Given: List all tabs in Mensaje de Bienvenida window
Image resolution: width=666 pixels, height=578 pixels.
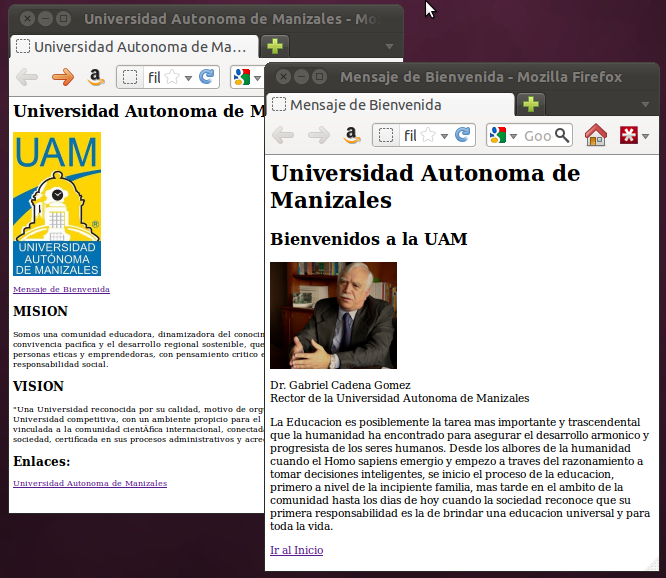Looking at the screenshot, I should pos(645,104).
